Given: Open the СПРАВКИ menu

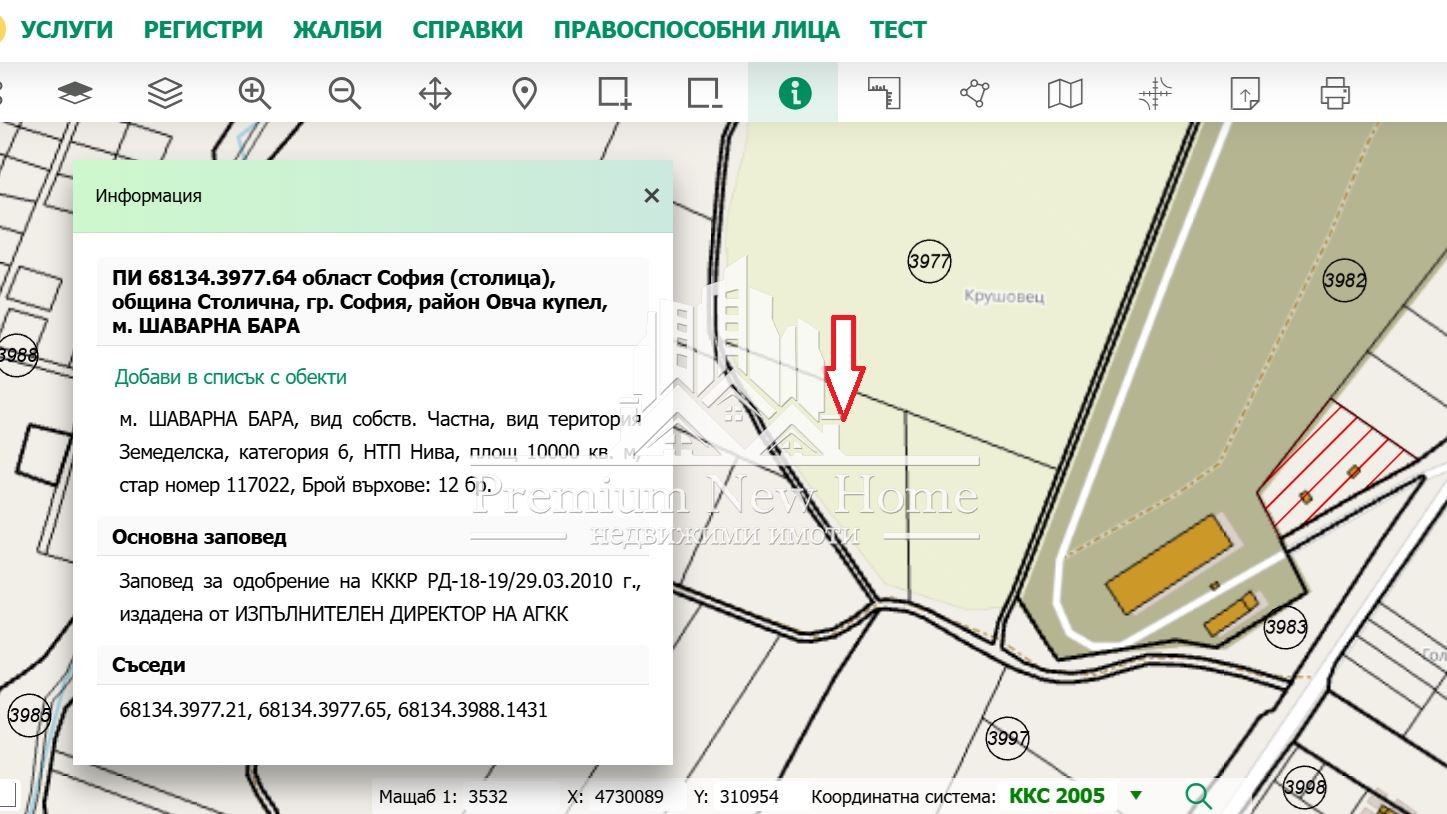Looking at the screenshot, I should tap(467, 30).
